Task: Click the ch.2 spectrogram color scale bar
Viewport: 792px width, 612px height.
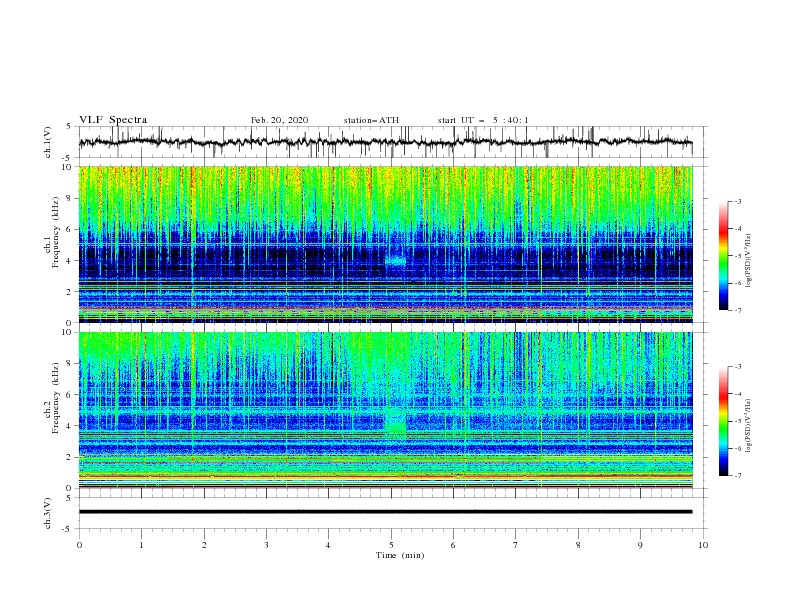Action: 723,421
